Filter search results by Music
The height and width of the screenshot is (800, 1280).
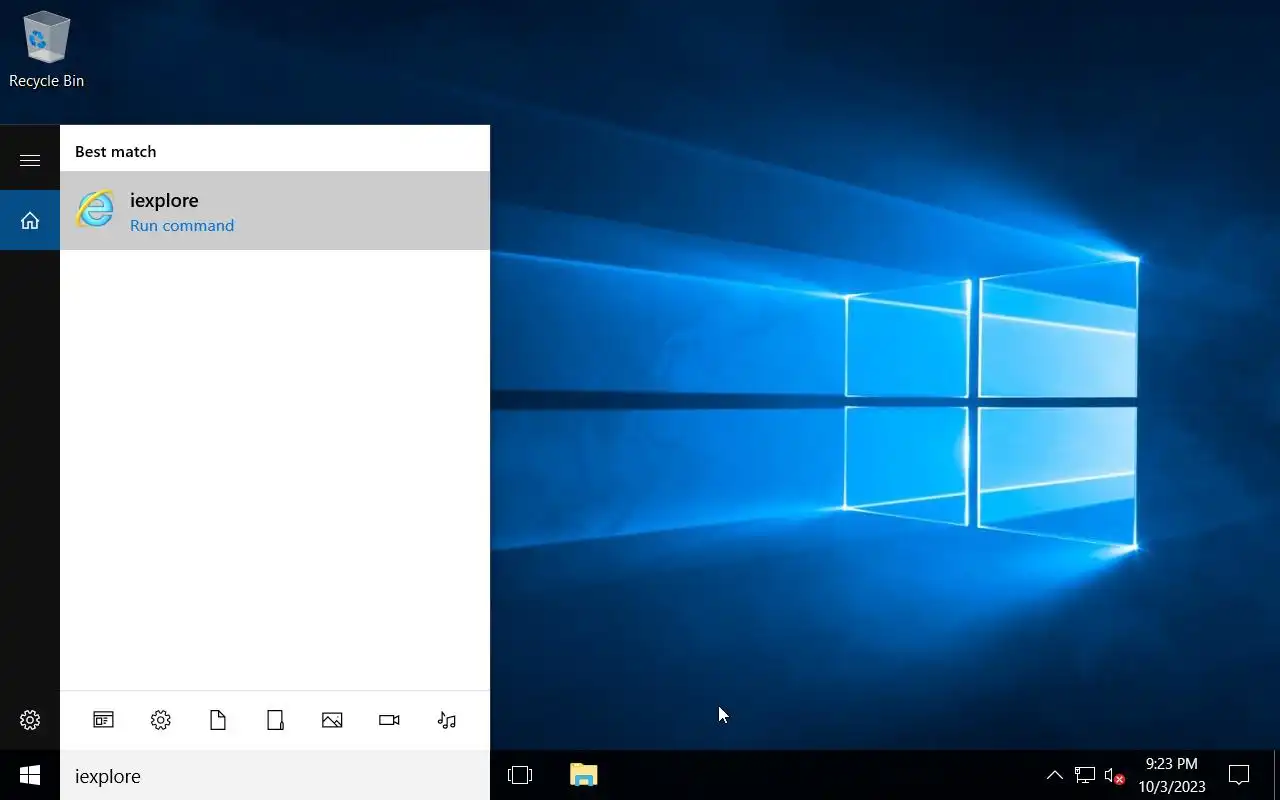447,720
